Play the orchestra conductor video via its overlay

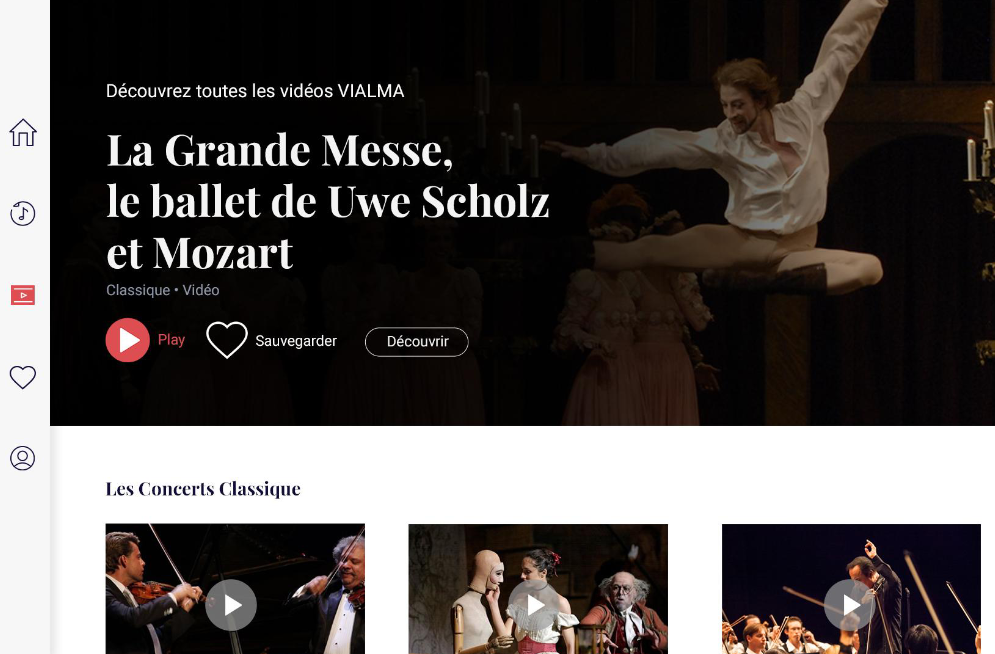(x=850, y=605)
